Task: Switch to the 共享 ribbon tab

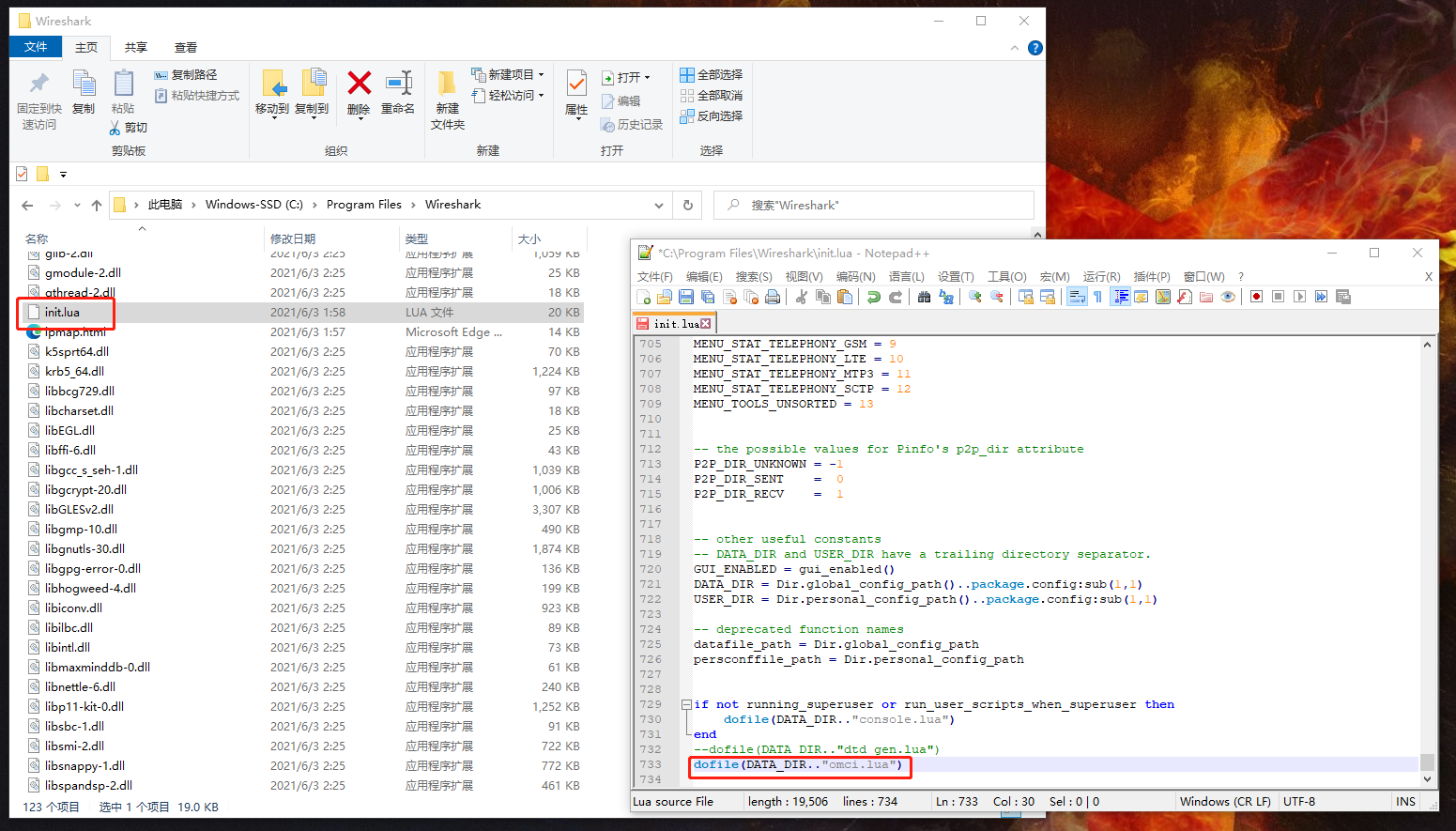Action: point(135,47)
